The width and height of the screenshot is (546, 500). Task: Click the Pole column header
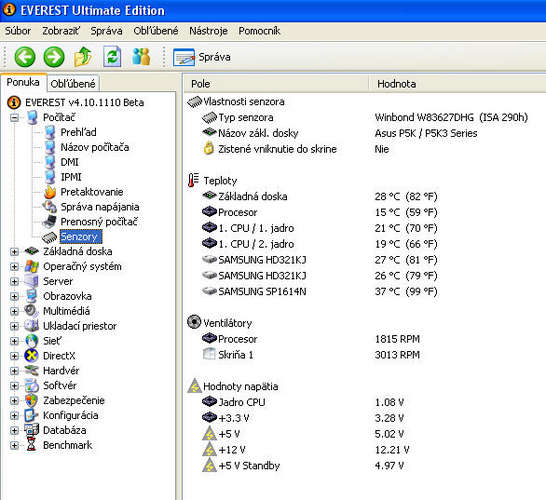276,84
